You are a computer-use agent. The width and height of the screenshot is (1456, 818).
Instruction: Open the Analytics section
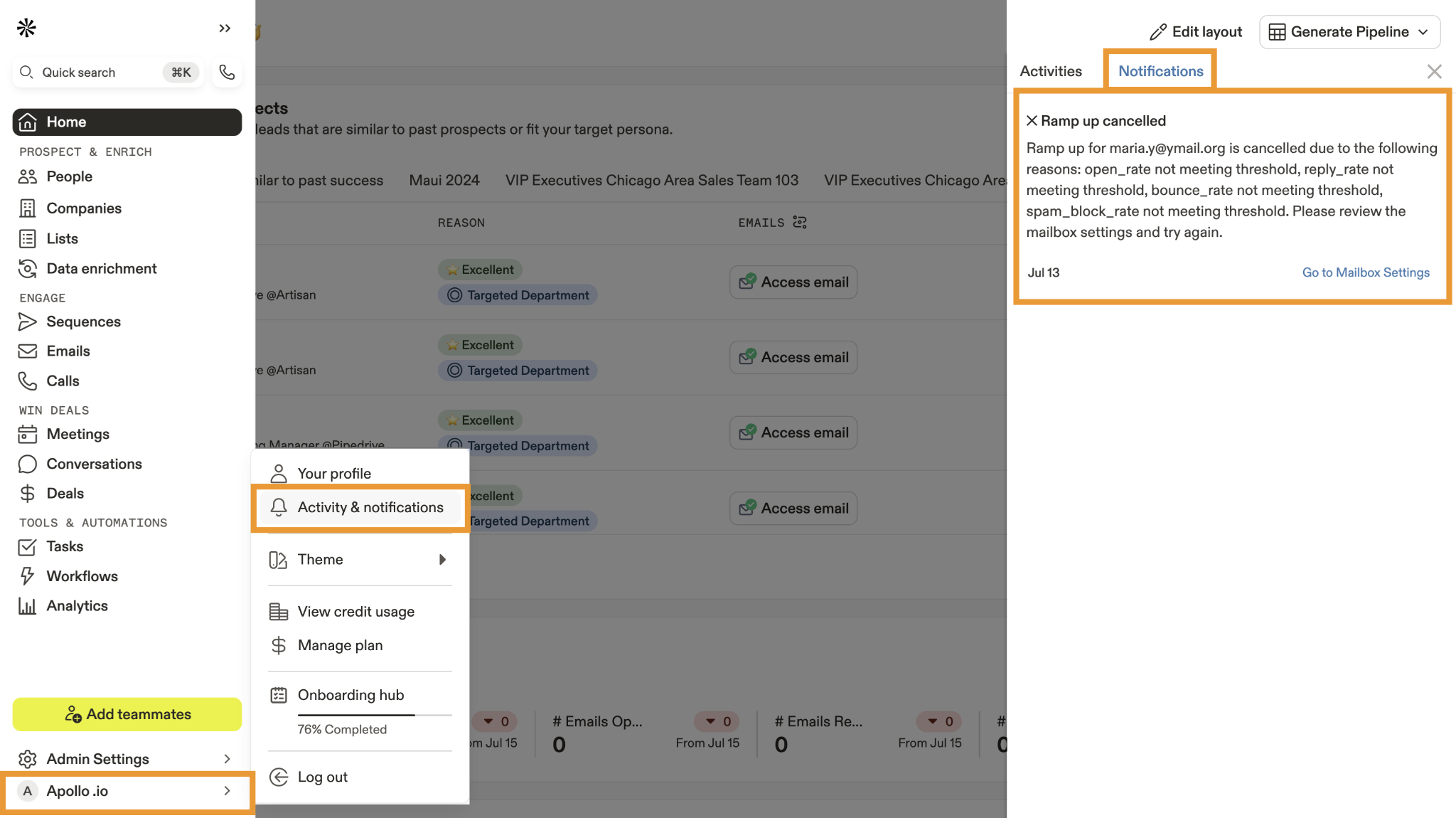pos(77,606)
